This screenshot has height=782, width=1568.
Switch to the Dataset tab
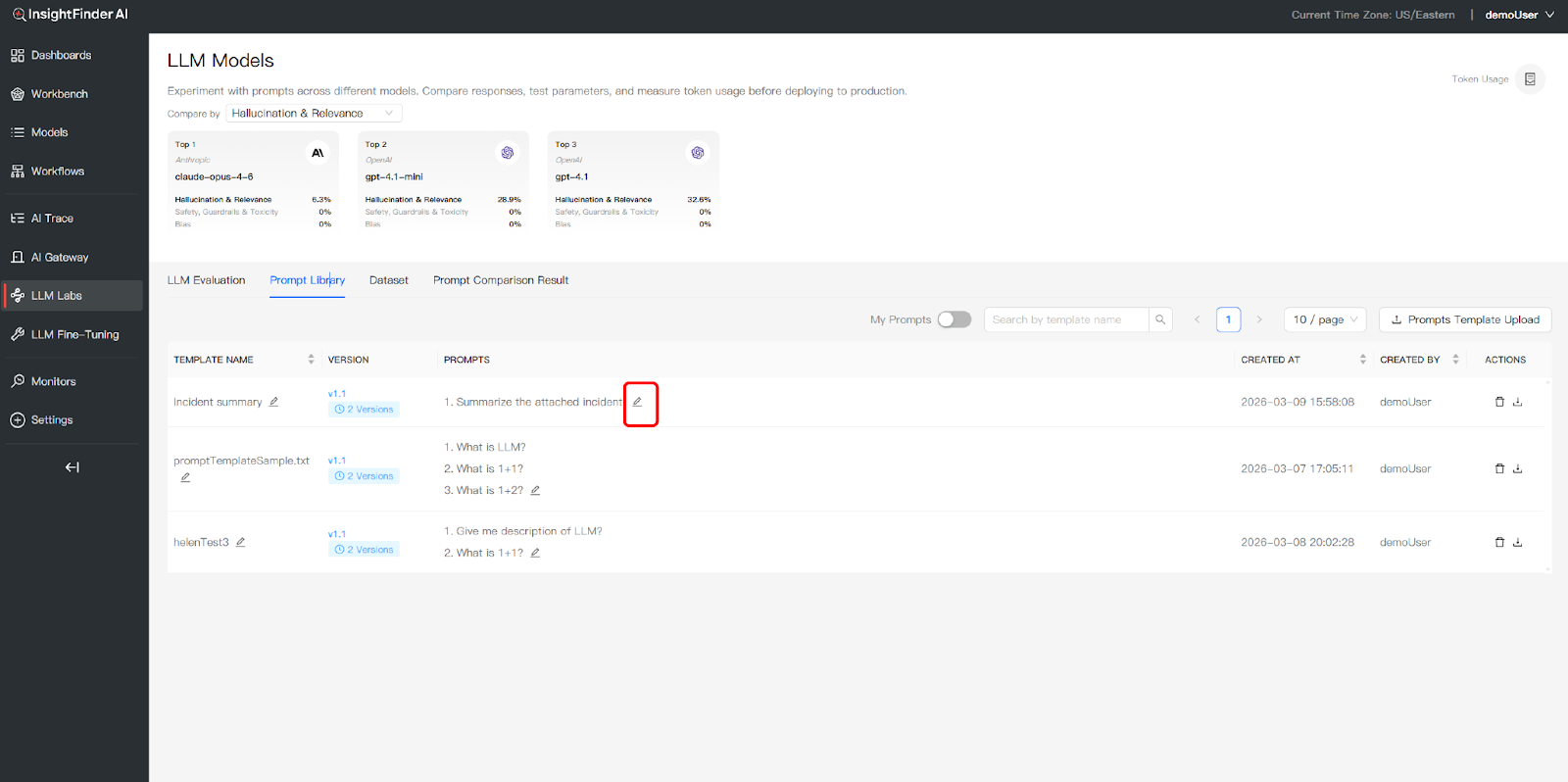[388, 280]
